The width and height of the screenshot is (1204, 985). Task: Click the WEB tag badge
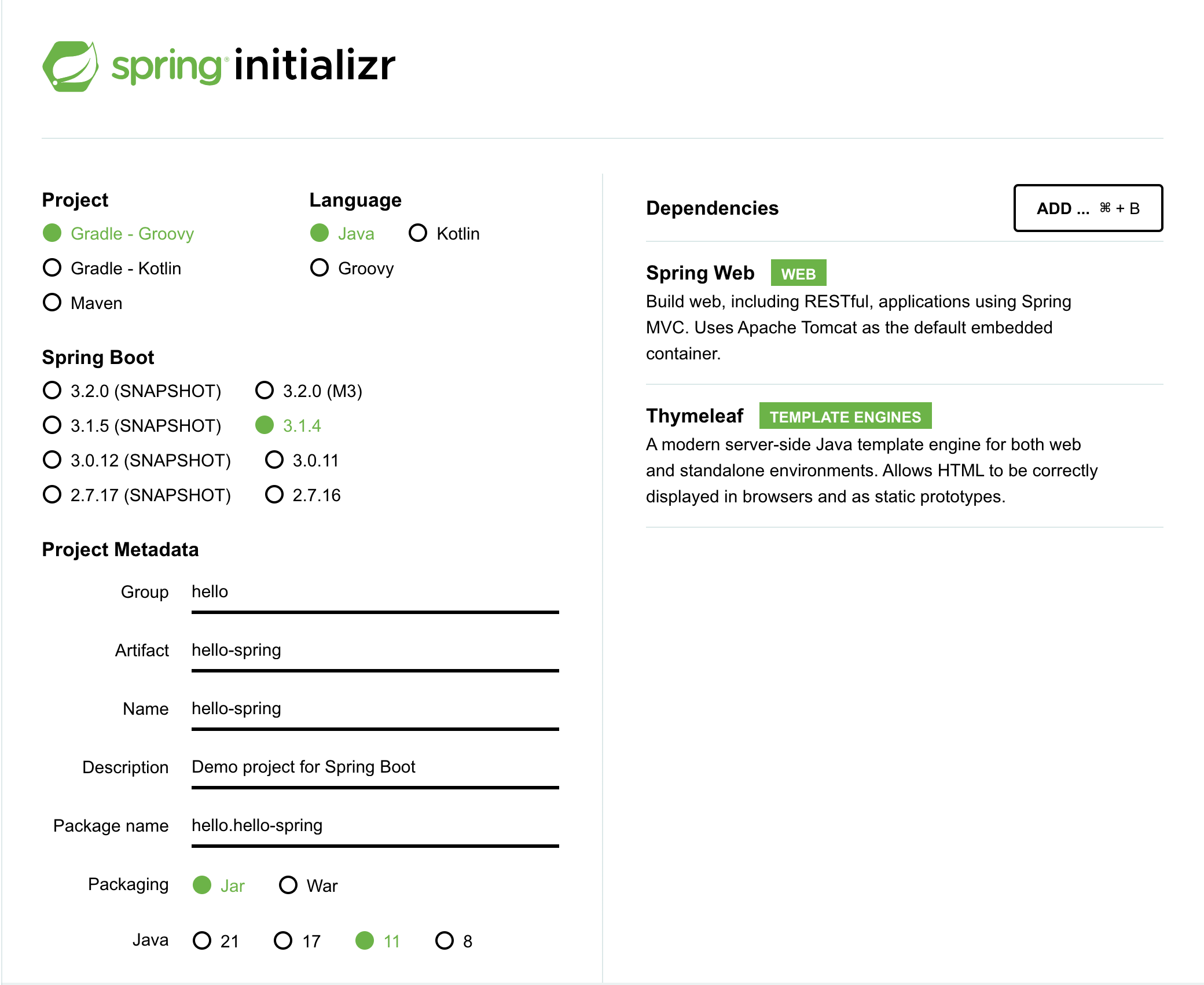[x=798, y=273]
